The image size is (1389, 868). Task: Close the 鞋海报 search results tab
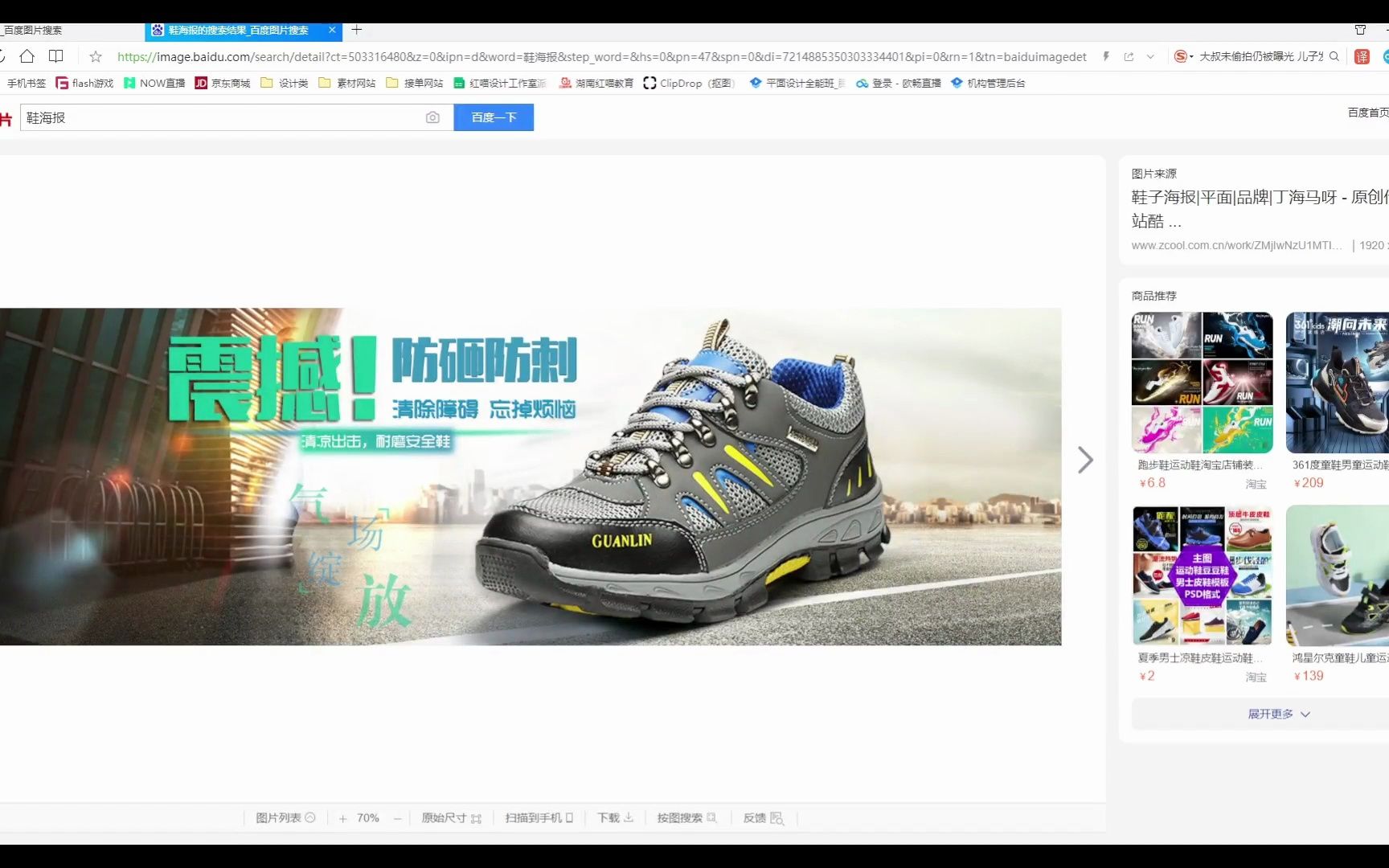332,30
